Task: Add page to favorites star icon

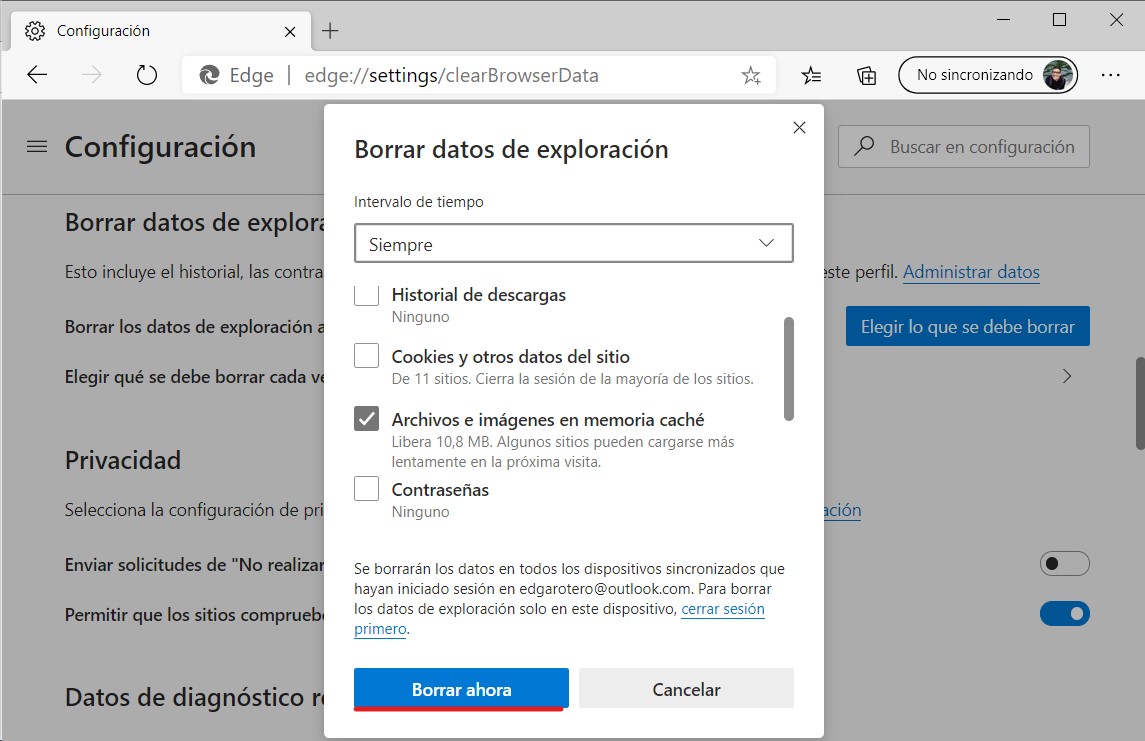Action: pyautogui.click(x=750, y=75)
